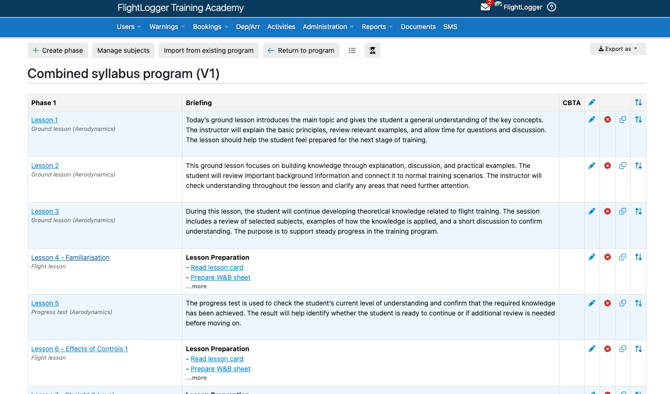The height and width of the screenshot is (394, 670).
Task: Open the Lesson 3 link
Action: 45,212
